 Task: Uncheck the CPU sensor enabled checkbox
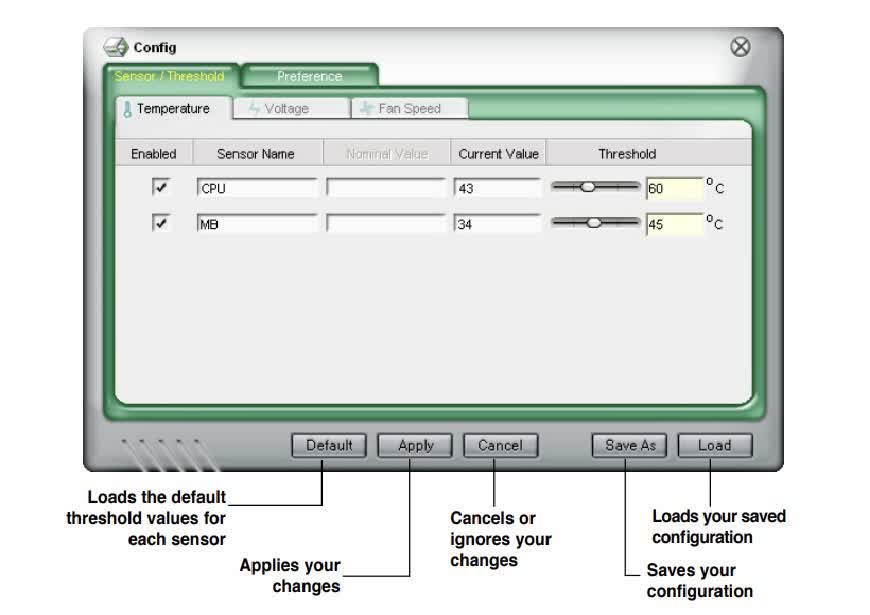coord(160,187)
